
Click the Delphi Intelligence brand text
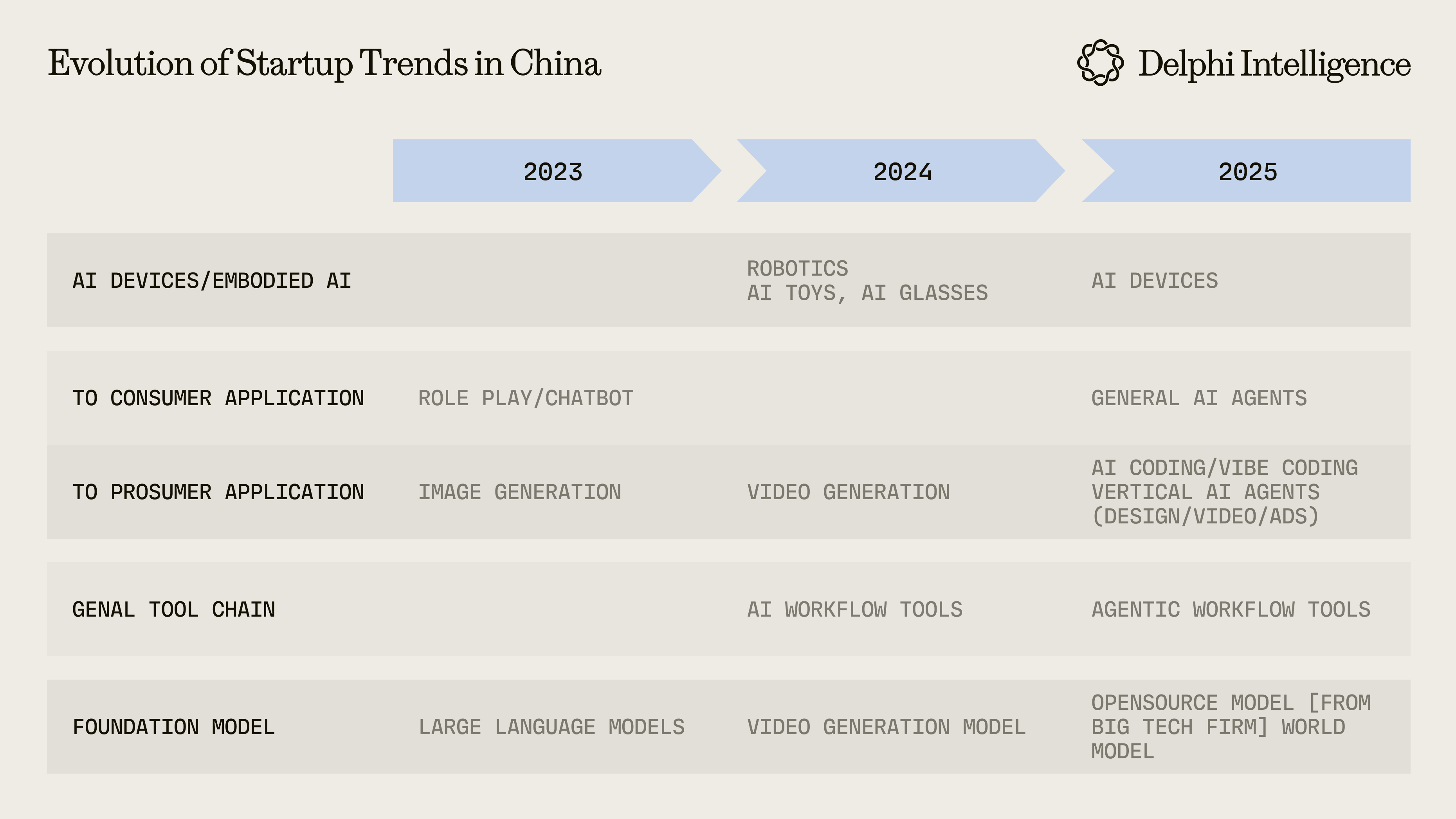[x=1274, y=64]
